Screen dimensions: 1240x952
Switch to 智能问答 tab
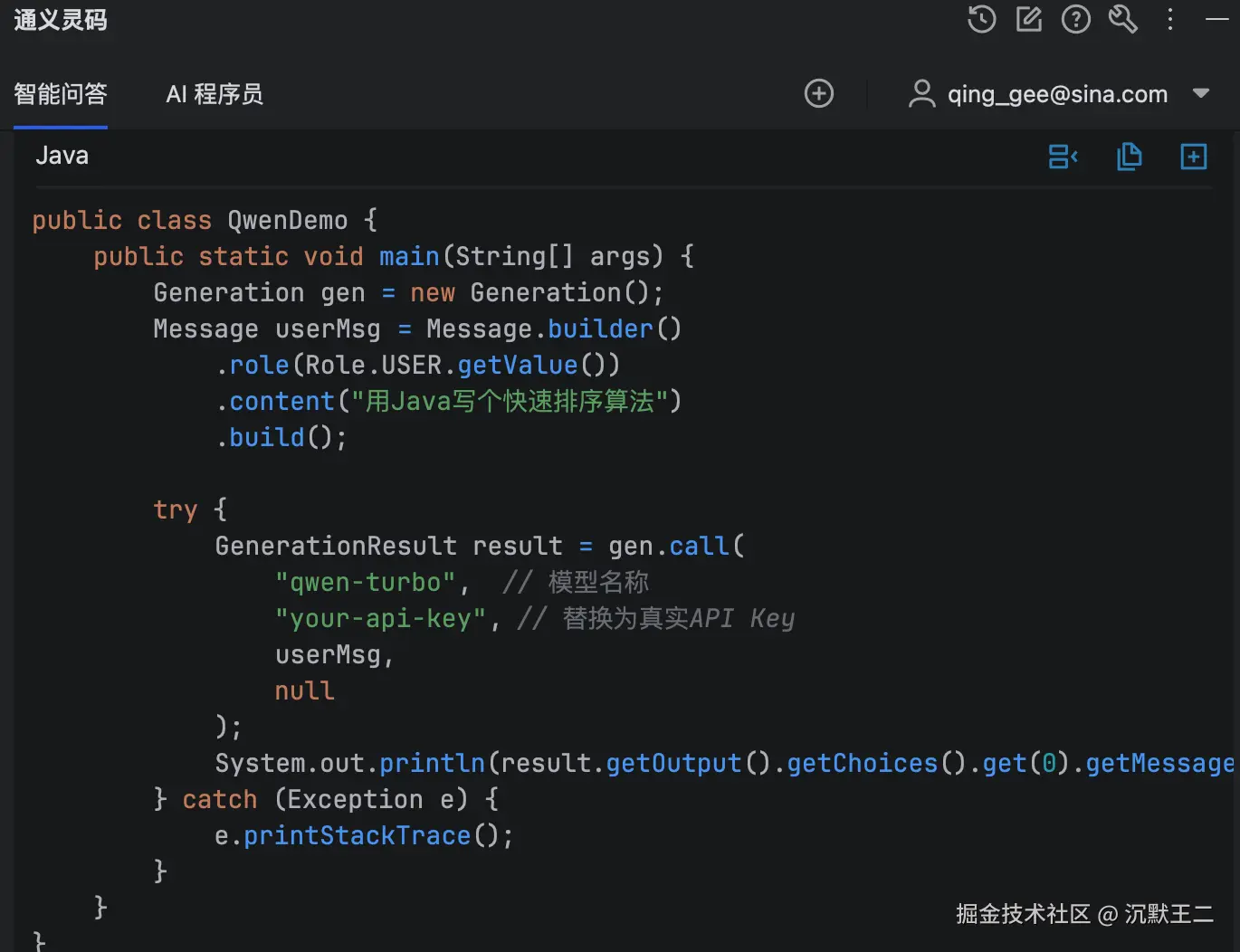coord(61,94)
